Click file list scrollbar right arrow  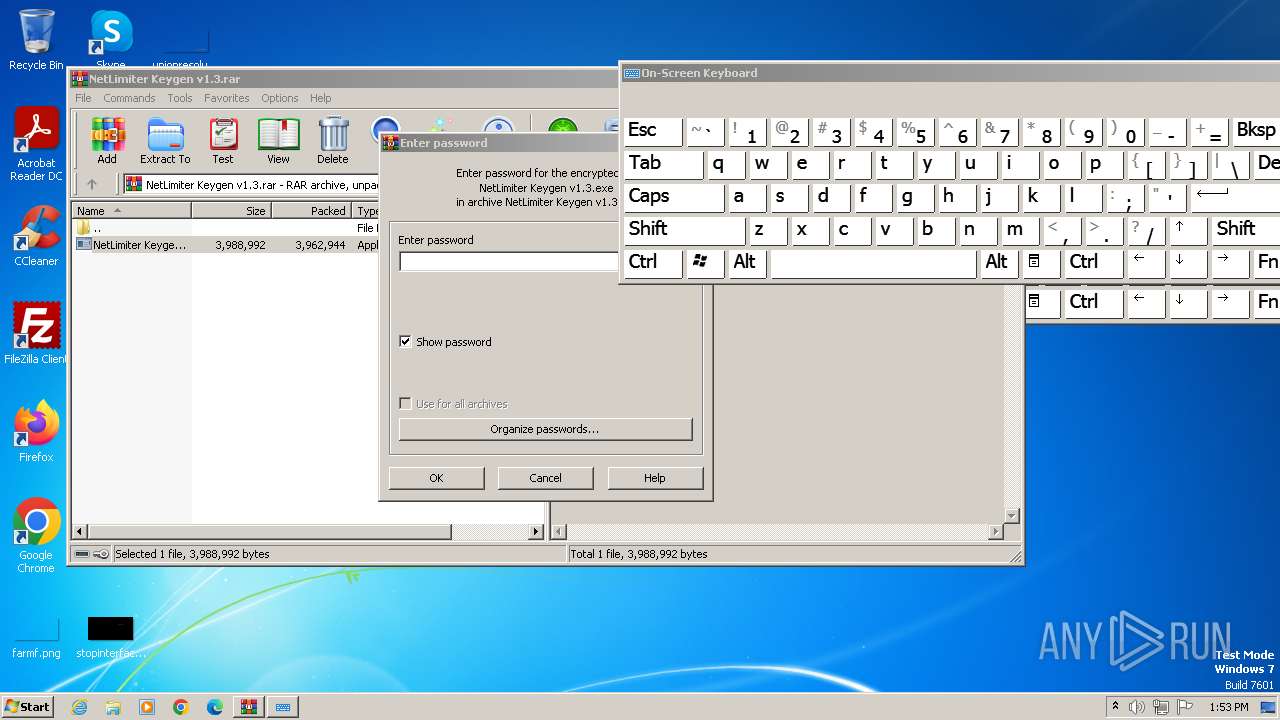click(536, 532)
